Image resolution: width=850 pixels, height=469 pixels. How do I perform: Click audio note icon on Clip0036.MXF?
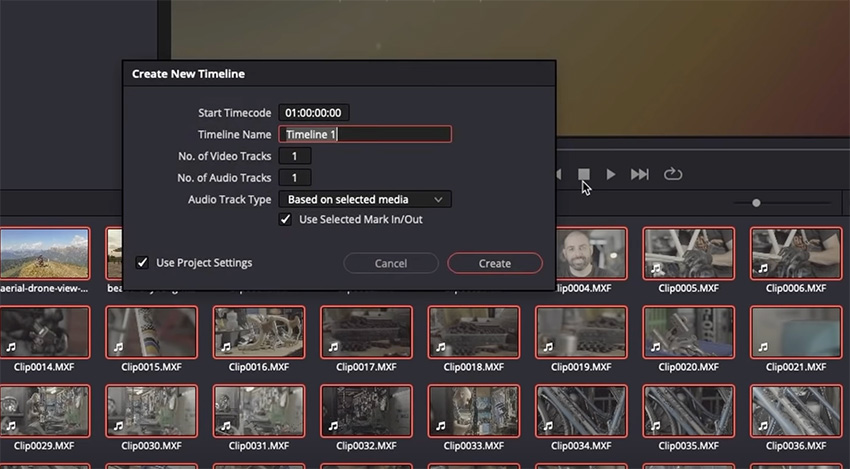(763, 426)
